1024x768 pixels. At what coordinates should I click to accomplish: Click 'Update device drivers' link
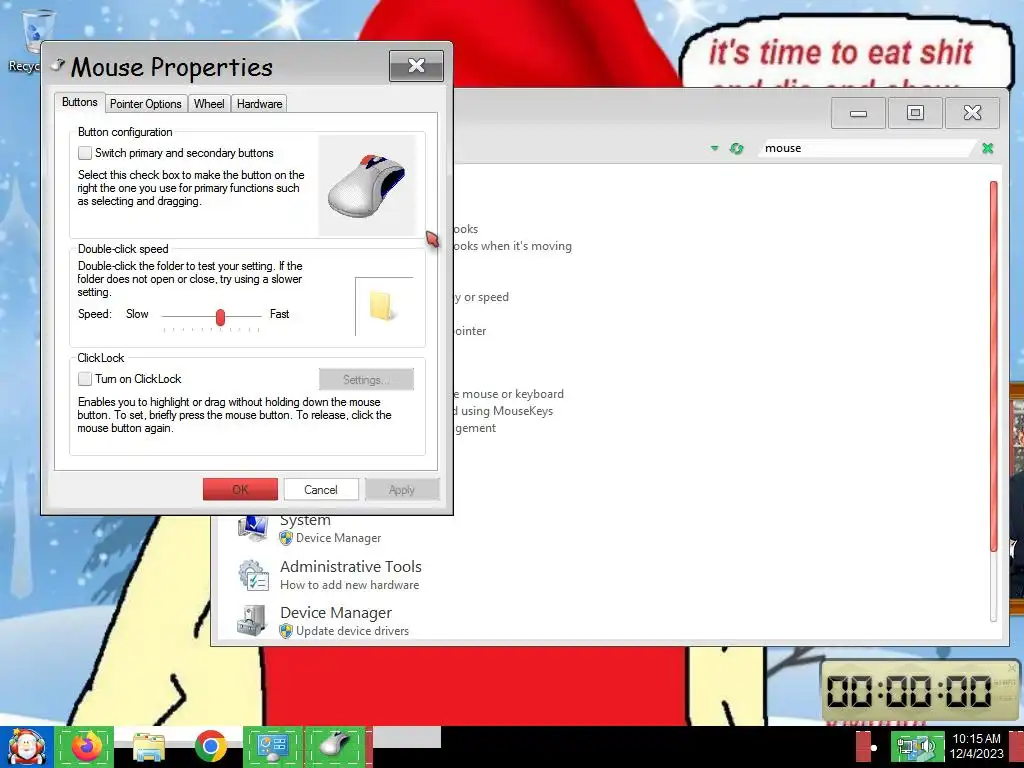tap(352, 631)
